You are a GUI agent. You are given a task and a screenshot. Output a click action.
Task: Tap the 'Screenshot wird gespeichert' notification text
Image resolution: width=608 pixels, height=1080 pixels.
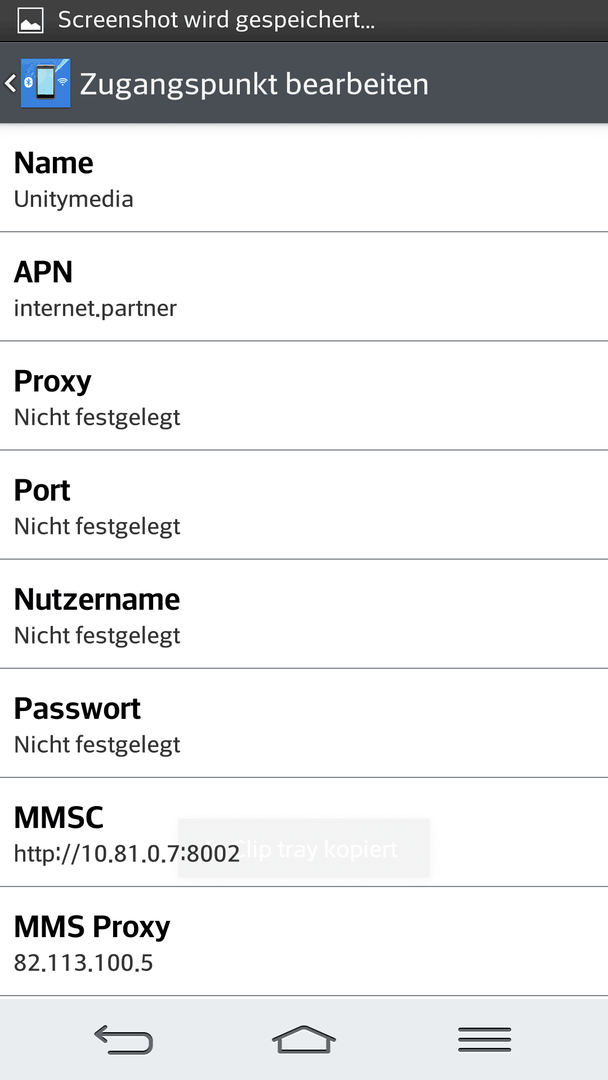216,20
